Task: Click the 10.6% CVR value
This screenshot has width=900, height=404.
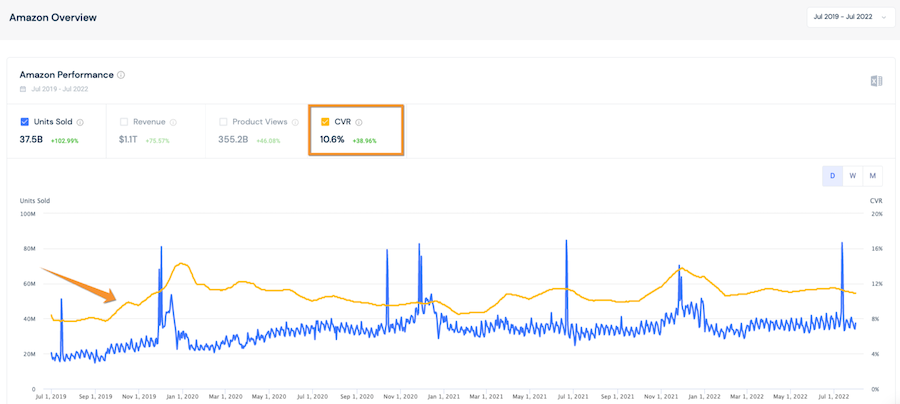Action: click(332, 139)
